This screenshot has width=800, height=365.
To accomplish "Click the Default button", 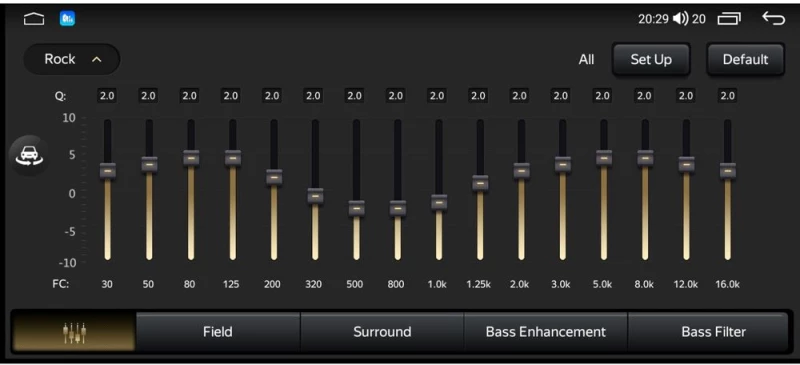I will click(x=745, y=59).
